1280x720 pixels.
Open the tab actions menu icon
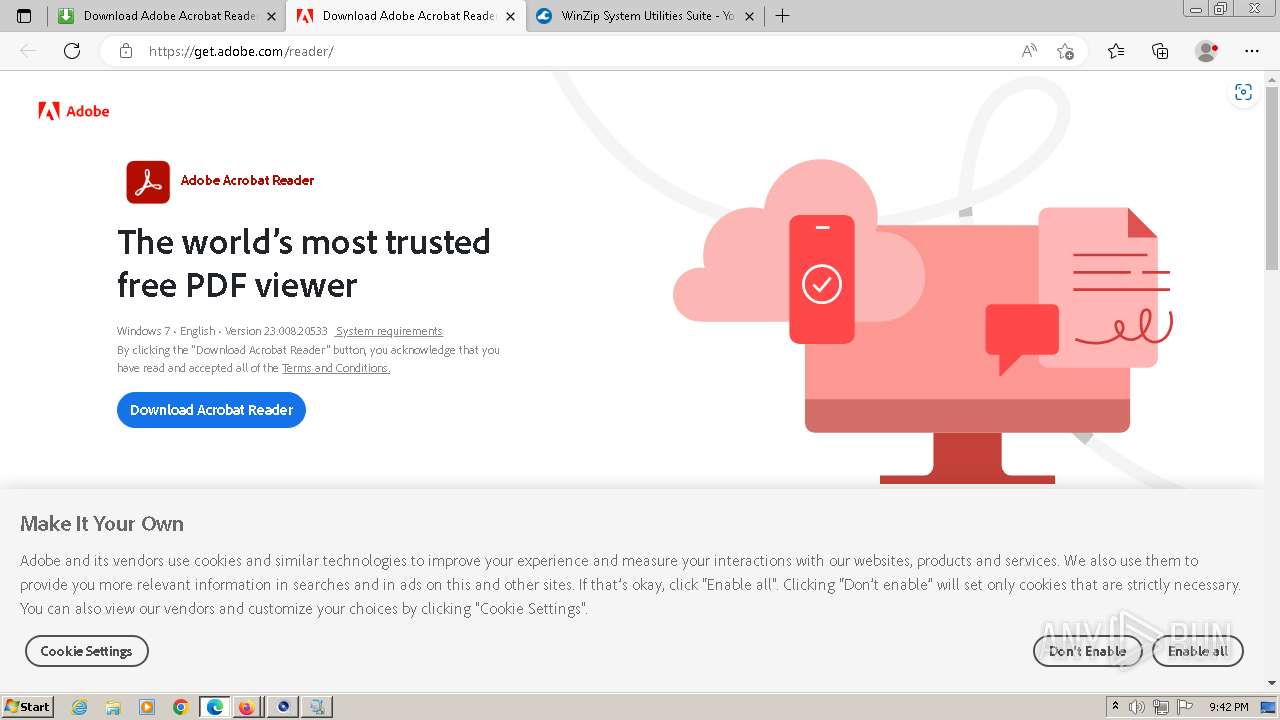24,16
